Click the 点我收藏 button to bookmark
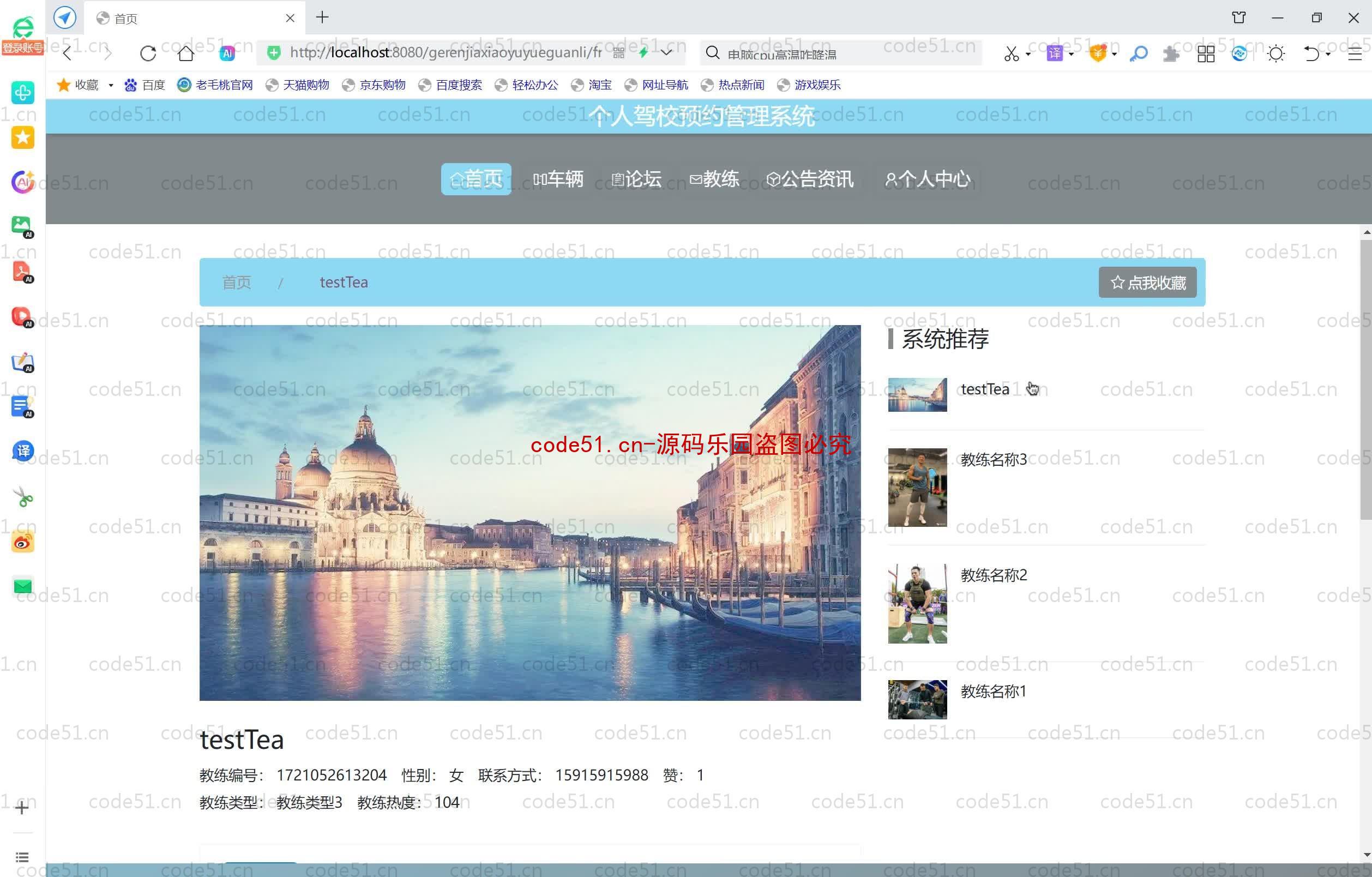Viewport: 1372px width, 877px height. click(1149, 282)
